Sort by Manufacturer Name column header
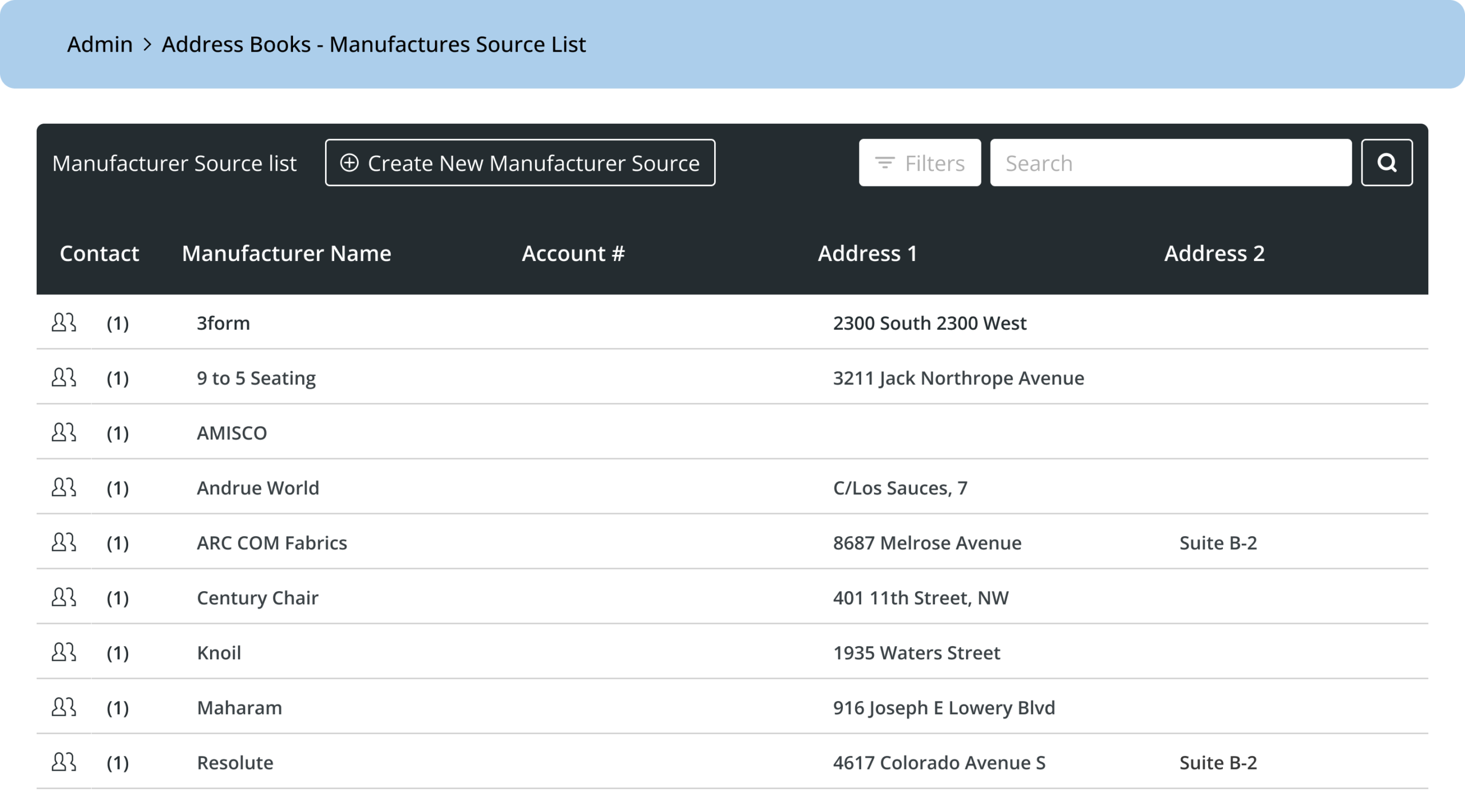This screenshot has height=812, width=1465. pyautogui.click(x=286, y=253)
